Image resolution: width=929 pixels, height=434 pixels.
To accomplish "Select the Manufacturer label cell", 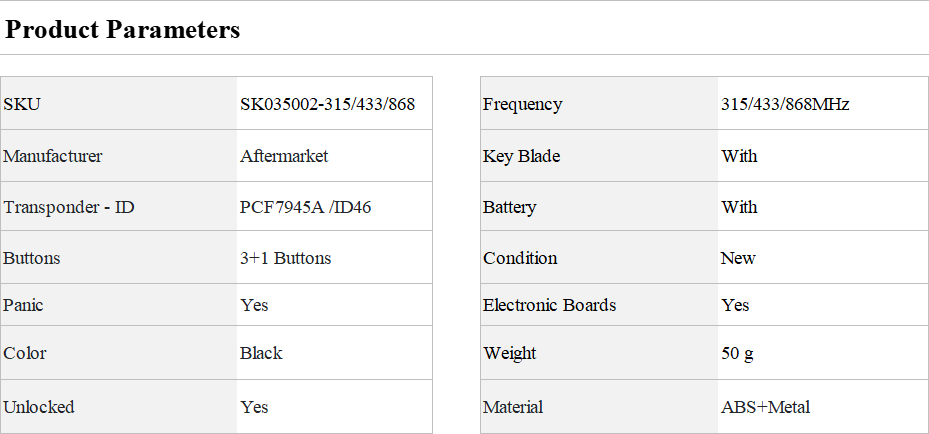I will 118,156.
